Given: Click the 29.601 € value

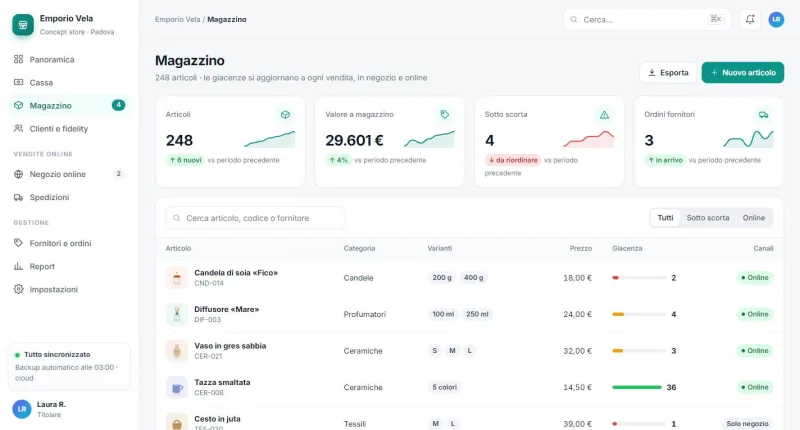Looking at the screenshot, I should tap(354, 140).
